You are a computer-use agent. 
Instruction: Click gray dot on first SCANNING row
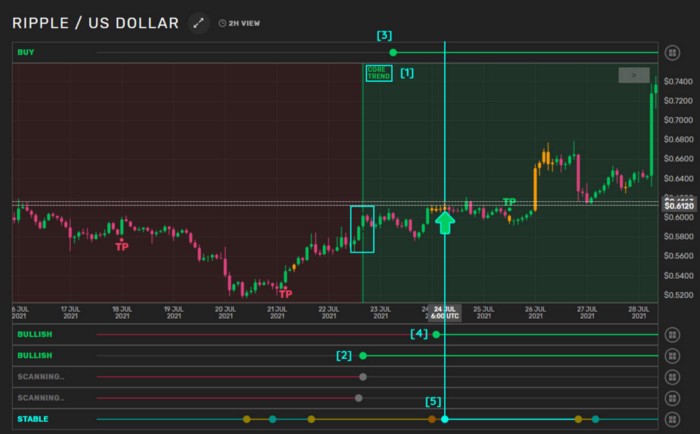[x=363, y=377]
